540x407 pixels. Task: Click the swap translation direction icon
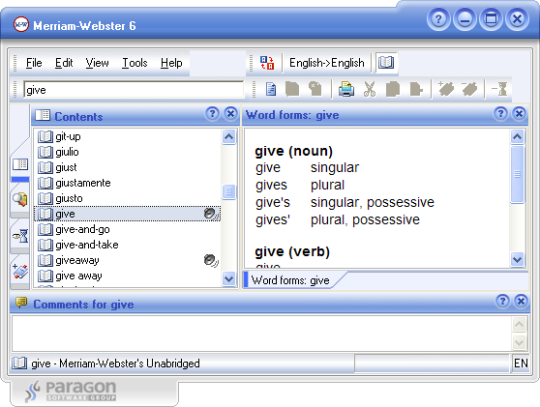pos(267,63)
